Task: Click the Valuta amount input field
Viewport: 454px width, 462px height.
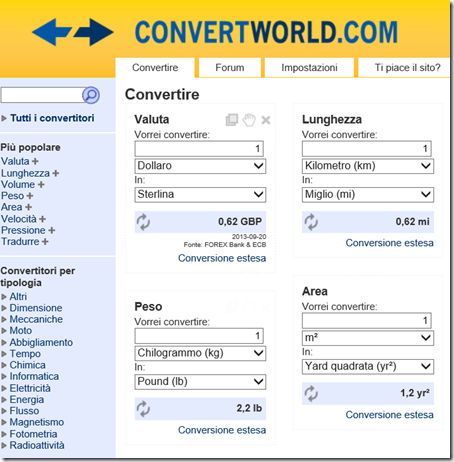Action: [x=199, y=149]
